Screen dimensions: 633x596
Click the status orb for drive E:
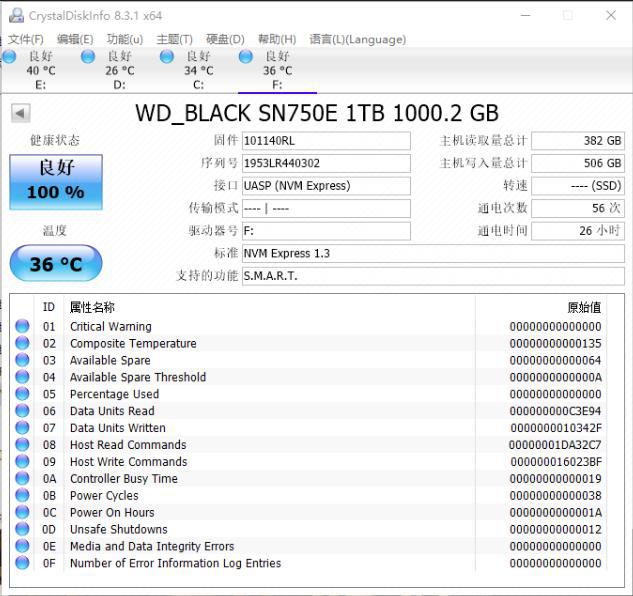pos(9,57)
